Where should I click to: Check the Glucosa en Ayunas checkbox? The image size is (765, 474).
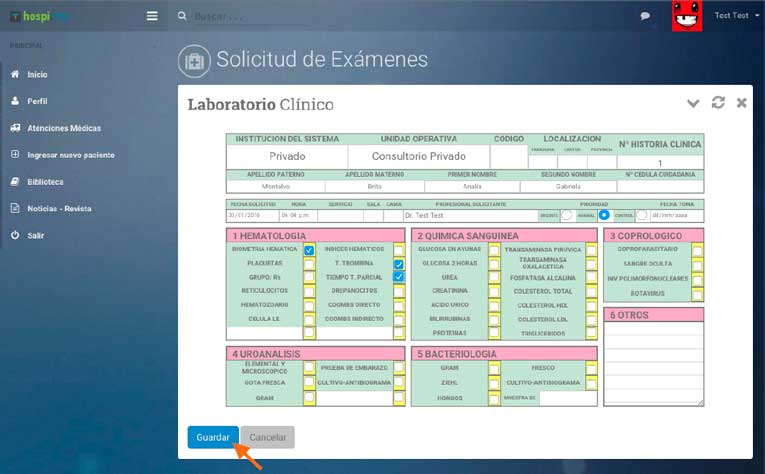[493, 250]
